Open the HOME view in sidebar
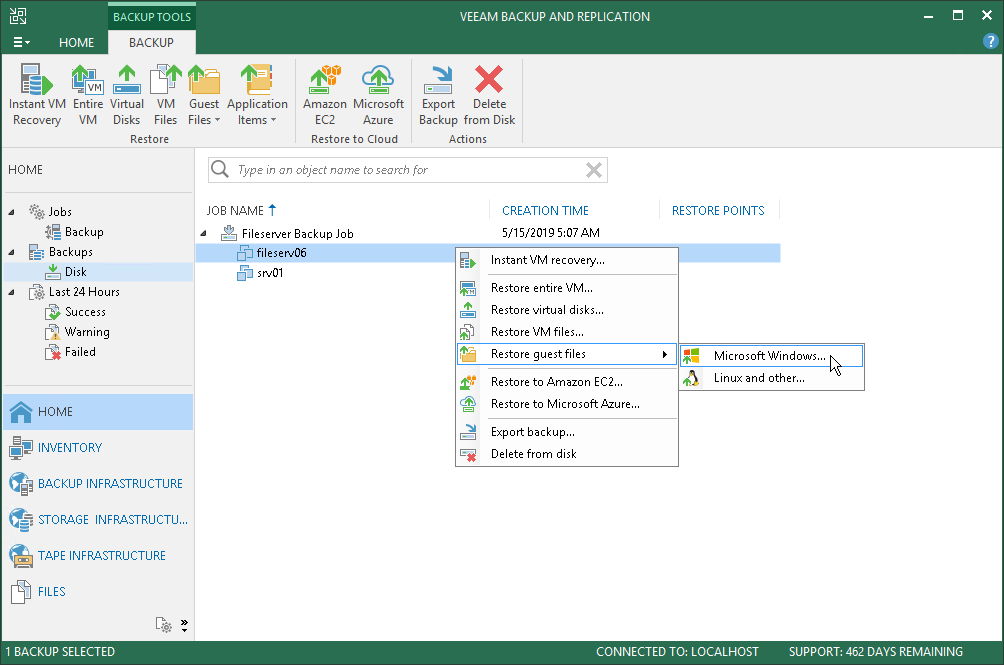 (98, 412)
